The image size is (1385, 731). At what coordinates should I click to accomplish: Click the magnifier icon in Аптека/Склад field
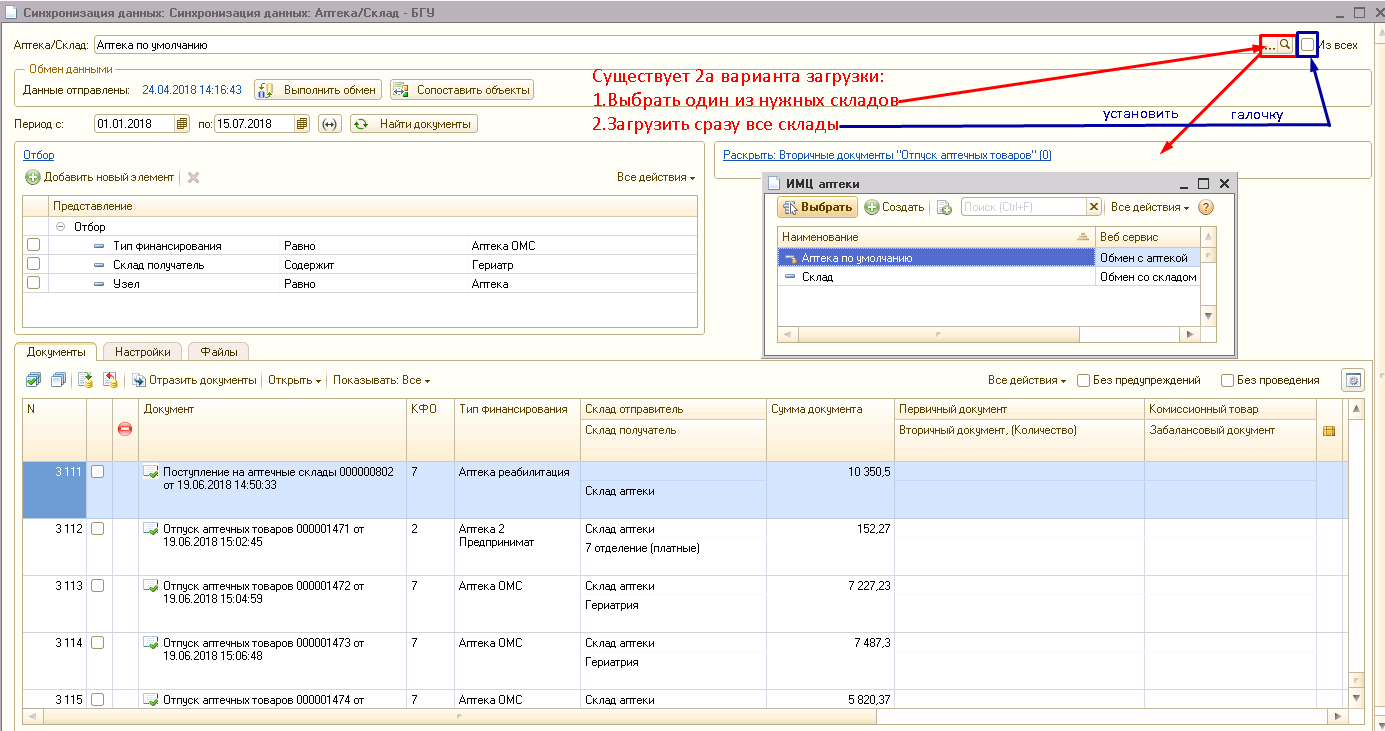(x=1285, y=45)
